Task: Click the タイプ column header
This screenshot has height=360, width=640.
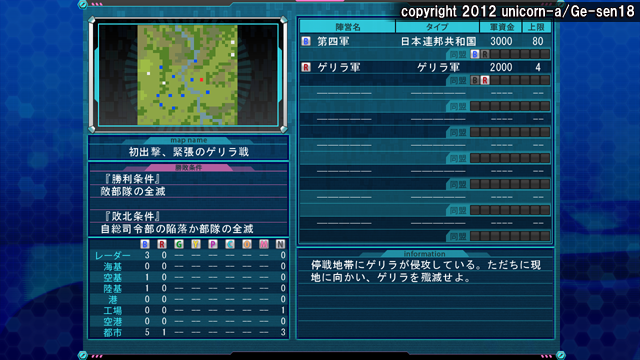Action: [x=437, y=27]
